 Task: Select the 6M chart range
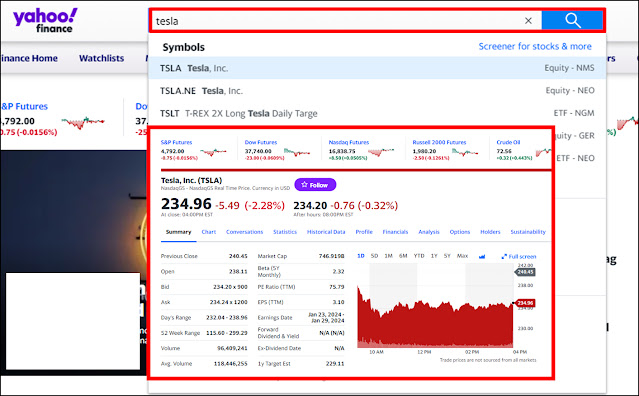click(x=403, y=256)
